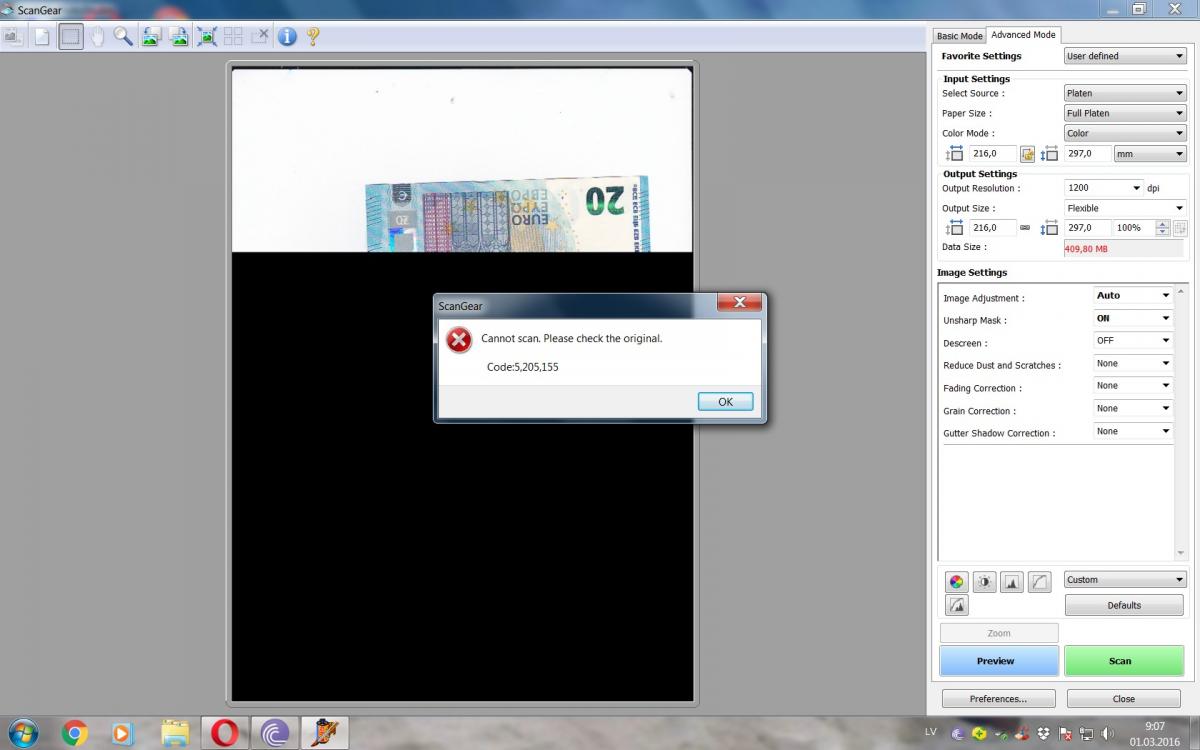1200x750 pixels.
Task: Expand the Output Size Flexible dropdown
Action: point(1125,208)
